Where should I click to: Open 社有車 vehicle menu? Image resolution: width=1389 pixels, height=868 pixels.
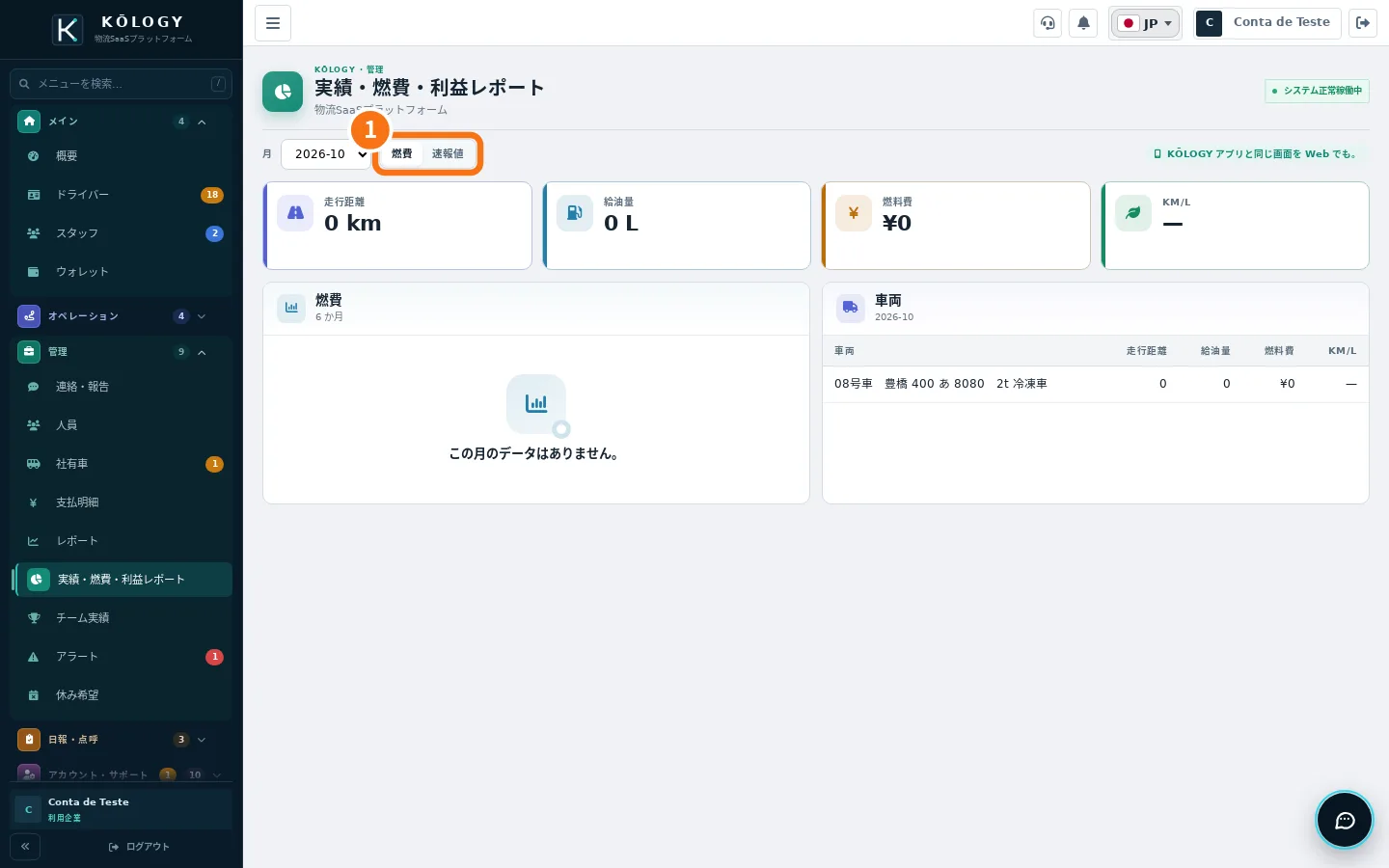(122, 464)
